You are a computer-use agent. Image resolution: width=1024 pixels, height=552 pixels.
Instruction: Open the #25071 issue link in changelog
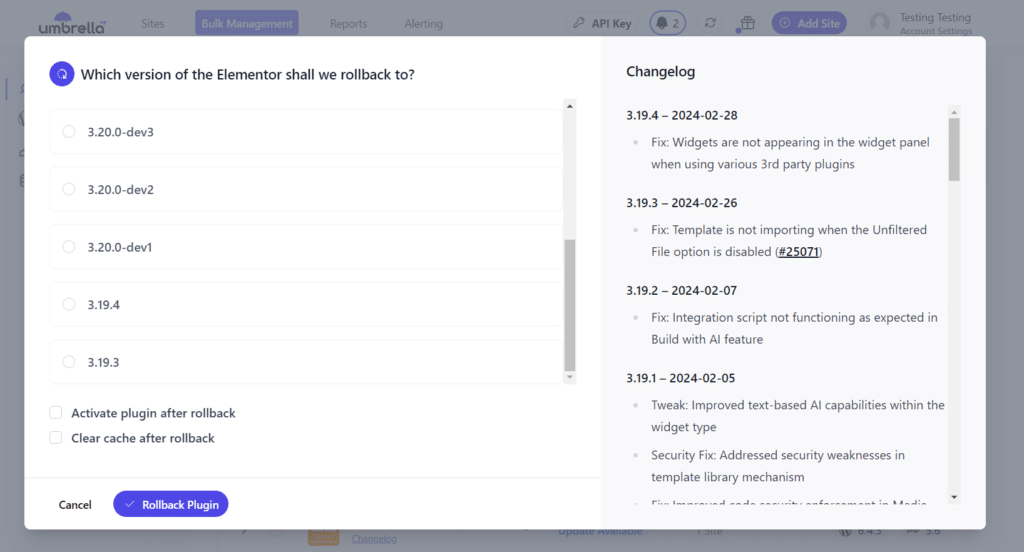pyautogui.click(x=798, y=252)
